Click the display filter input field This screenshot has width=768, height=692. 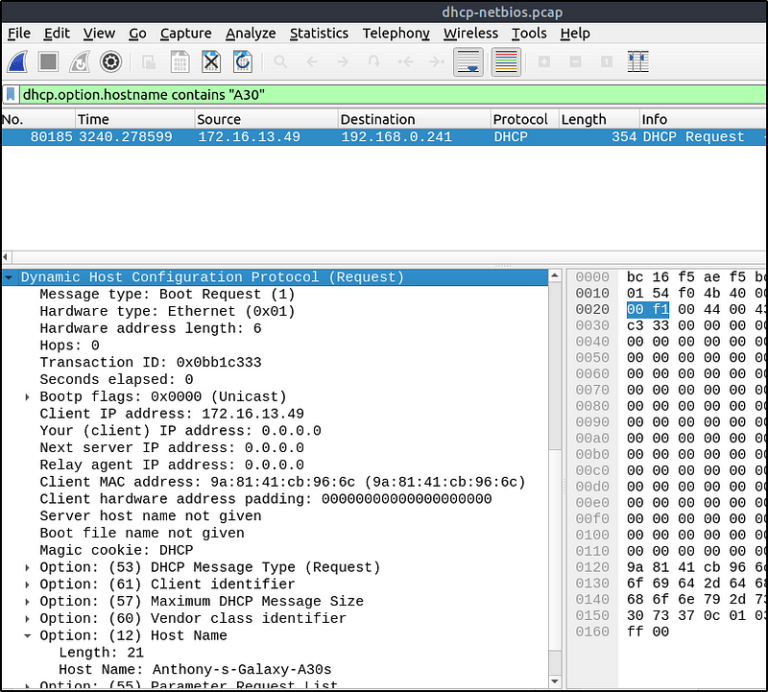[x=390, y=95]
